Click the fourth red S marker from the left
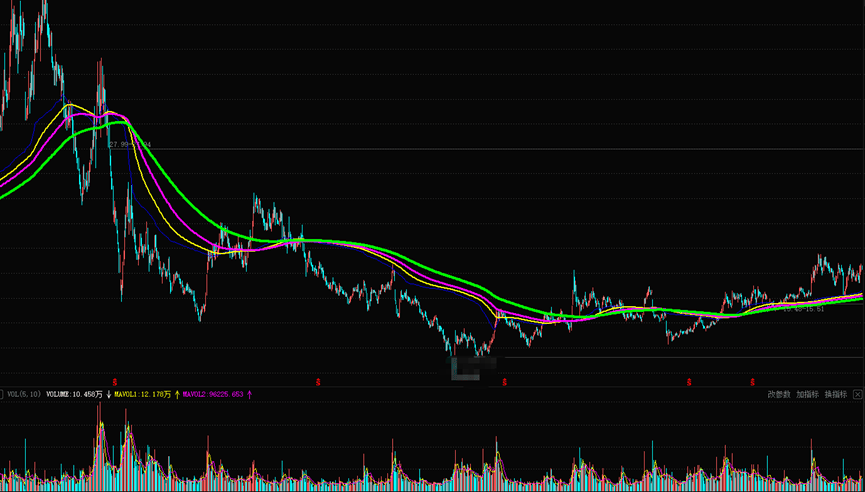865x492 pixels. pyautogui.click(x=689, y=381)
